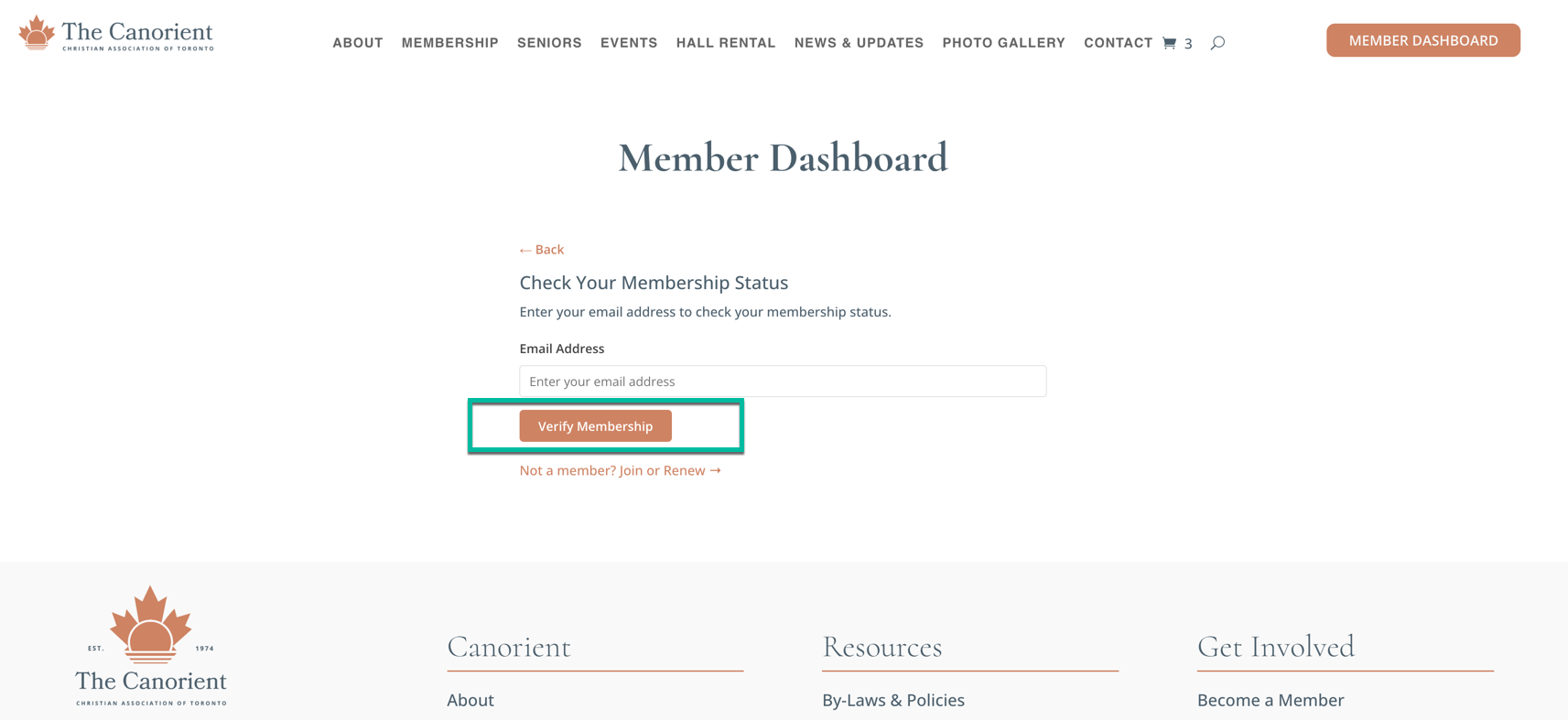This screenshot has height=720, width=1568.
Task: Go back using the Back link
Action: click(x=542, y=250)
